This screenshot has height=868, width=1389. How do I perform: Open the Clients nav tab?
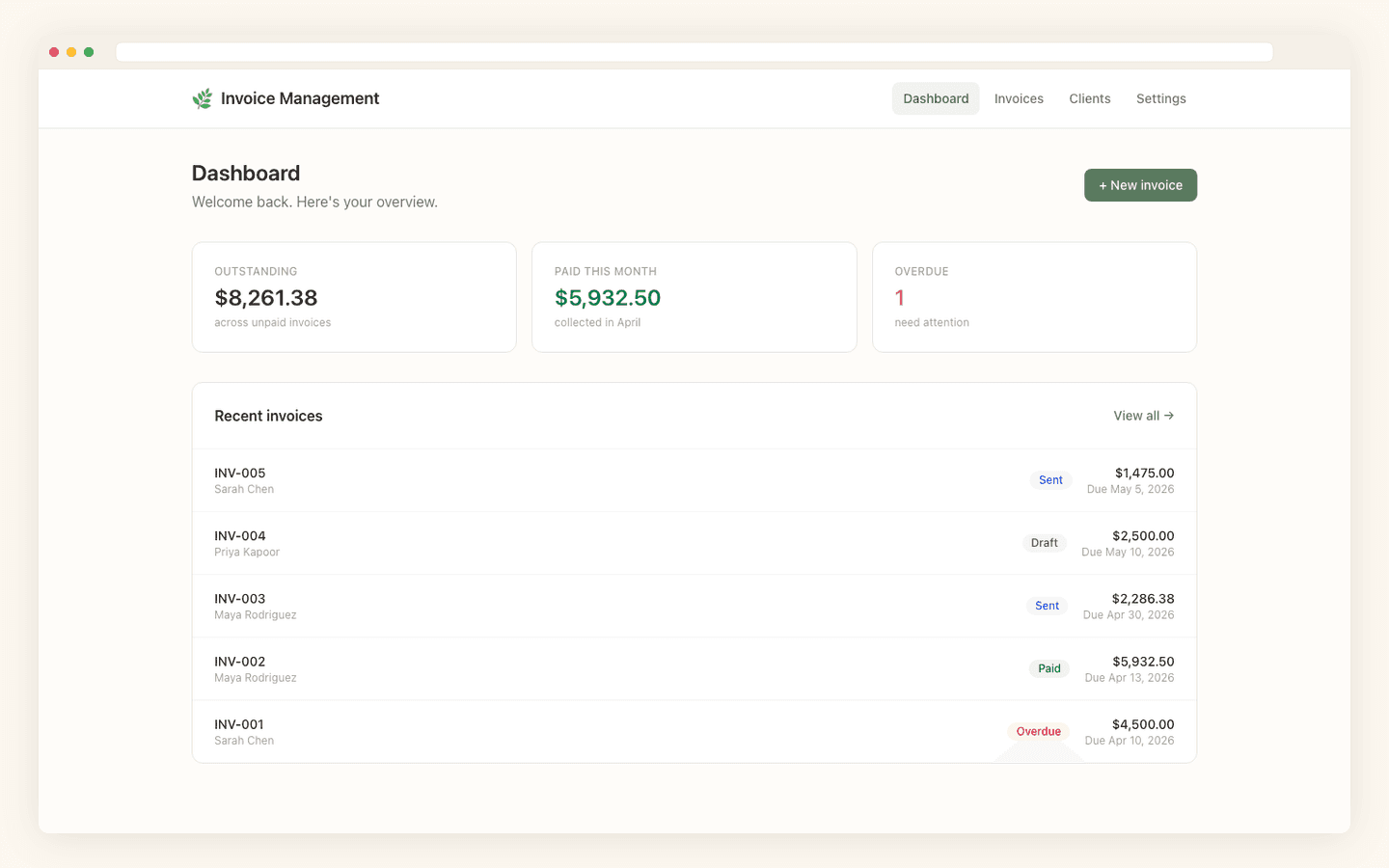tap(1090, 98)
